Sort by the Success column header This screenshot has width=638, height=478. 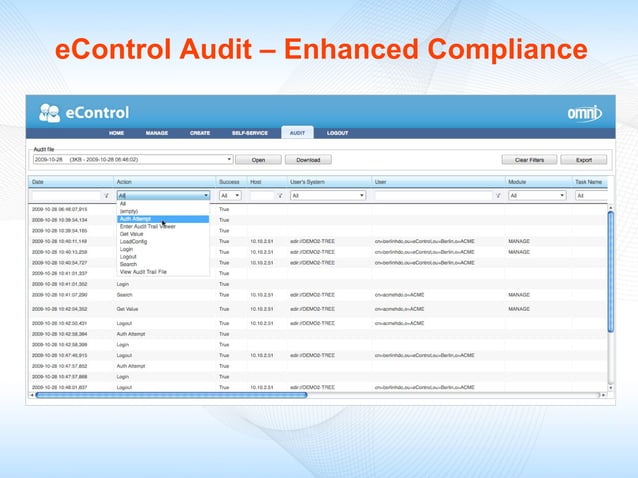(231, 182)
